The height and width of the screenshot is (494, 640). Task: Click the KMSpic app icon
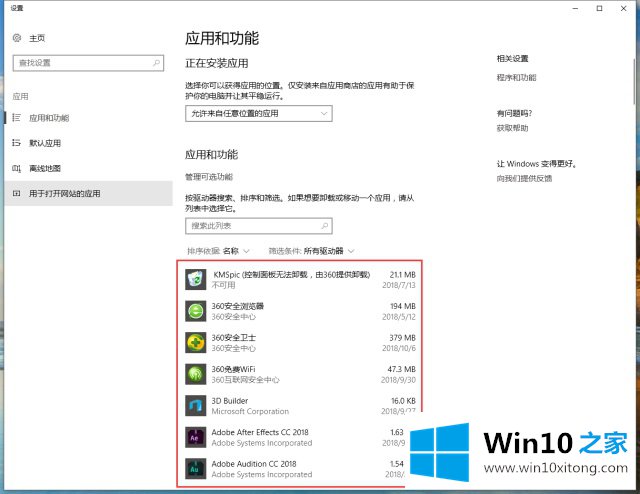(x=195, y=280)
